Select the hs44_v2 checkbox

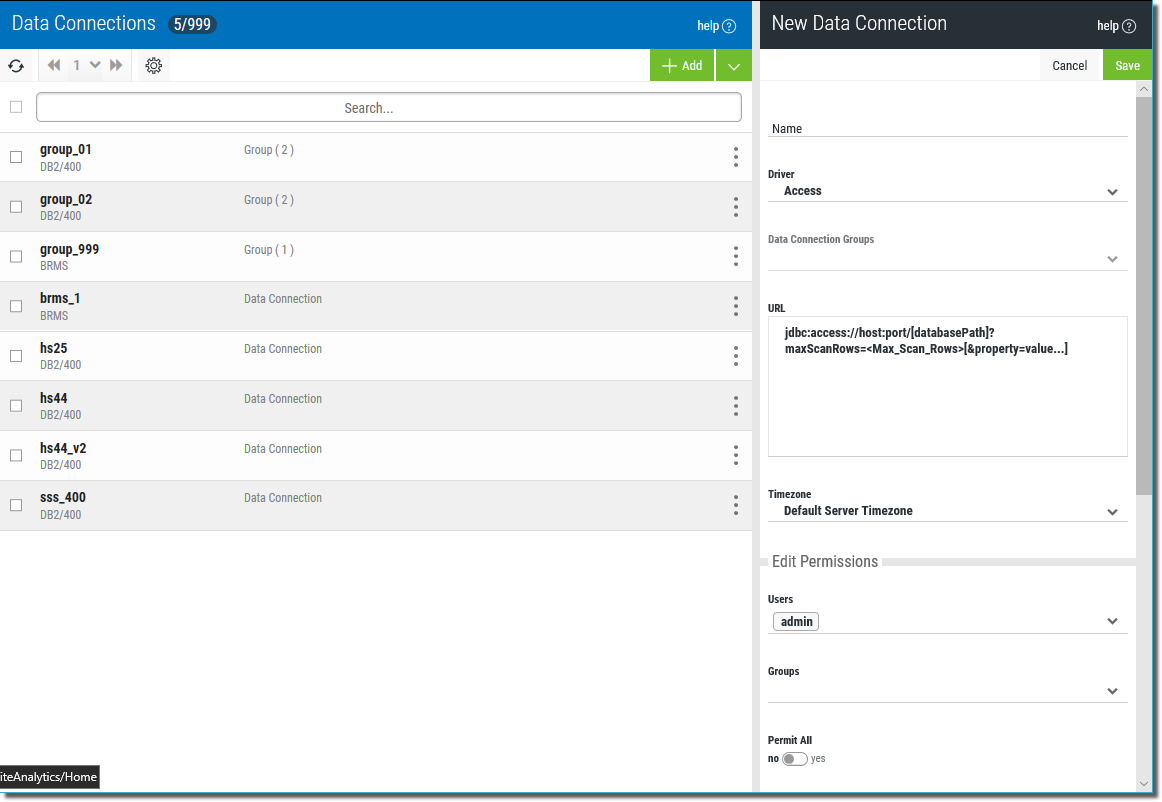tap(16, 455)
